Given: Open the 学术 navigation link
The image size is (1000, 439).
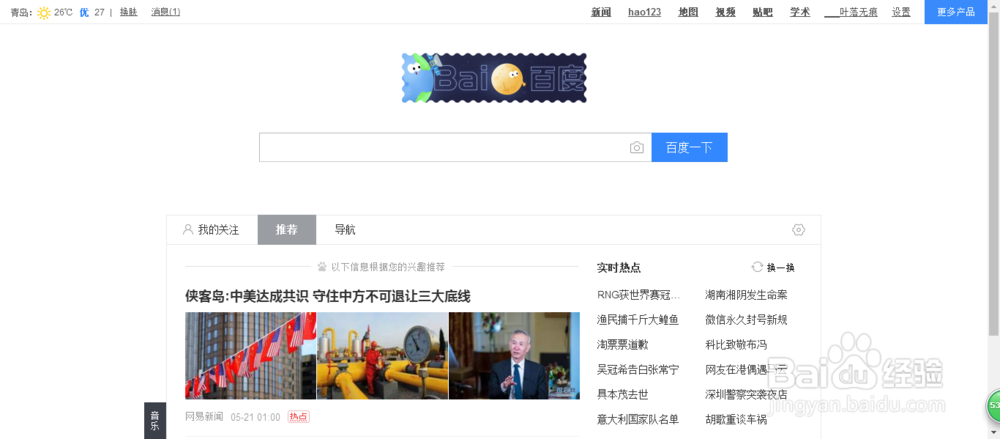Looking at the screenshot, I should [800, 12].
